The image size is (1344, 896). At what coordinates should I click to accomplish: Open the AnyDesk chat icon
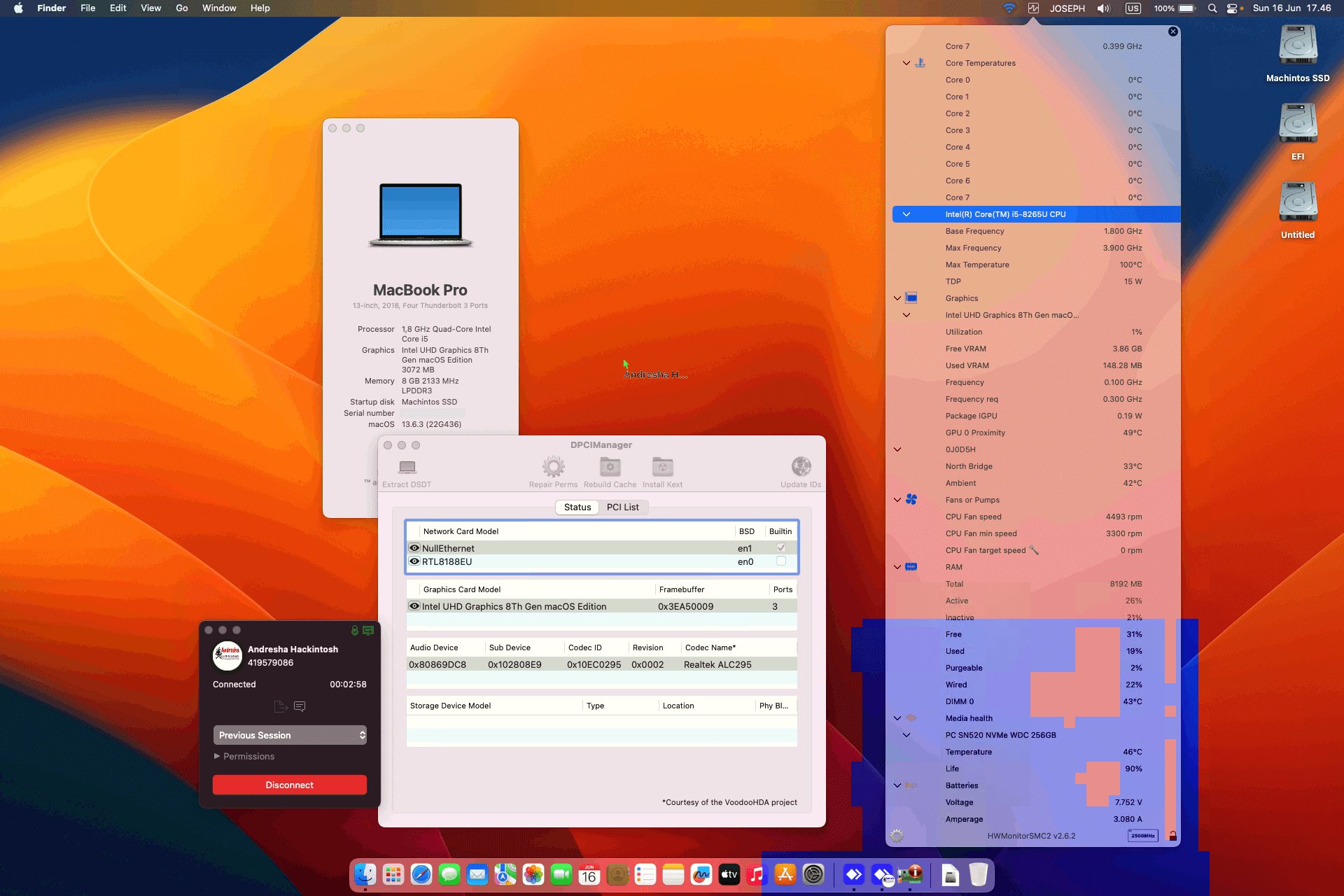click(x=300, y=707)
